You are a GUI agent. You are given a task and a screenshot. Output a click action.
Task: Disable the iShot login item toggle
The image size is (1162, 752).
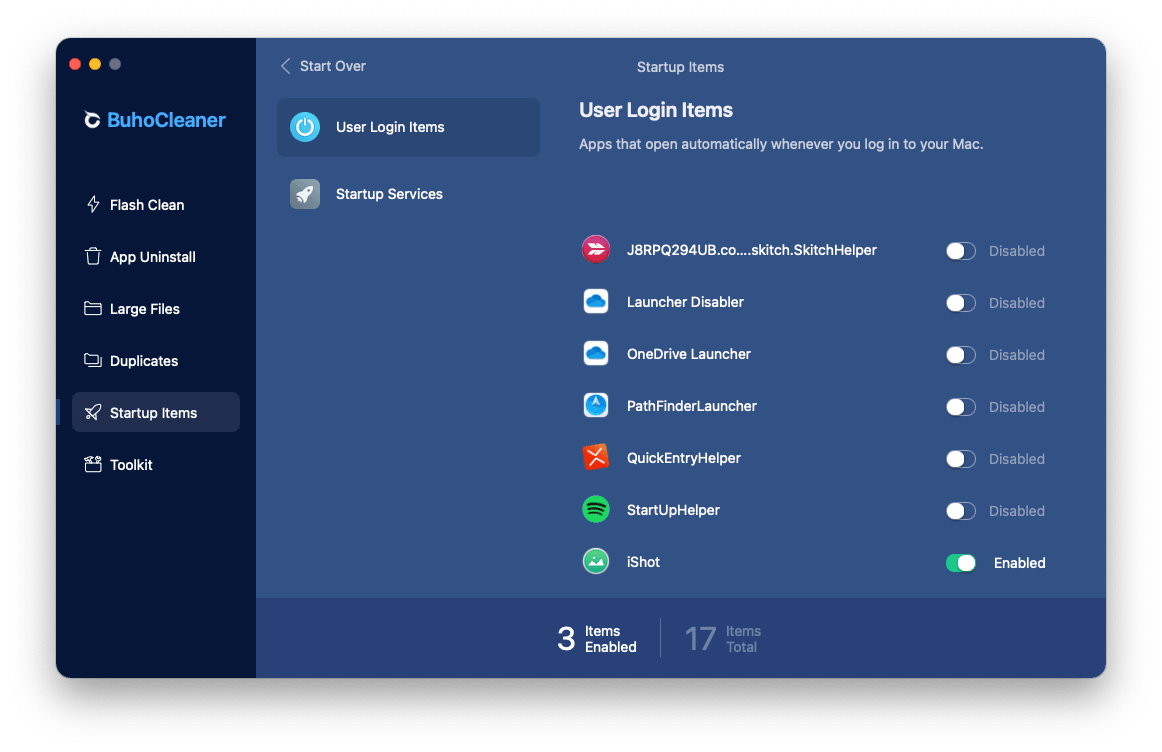pos(960,563)
